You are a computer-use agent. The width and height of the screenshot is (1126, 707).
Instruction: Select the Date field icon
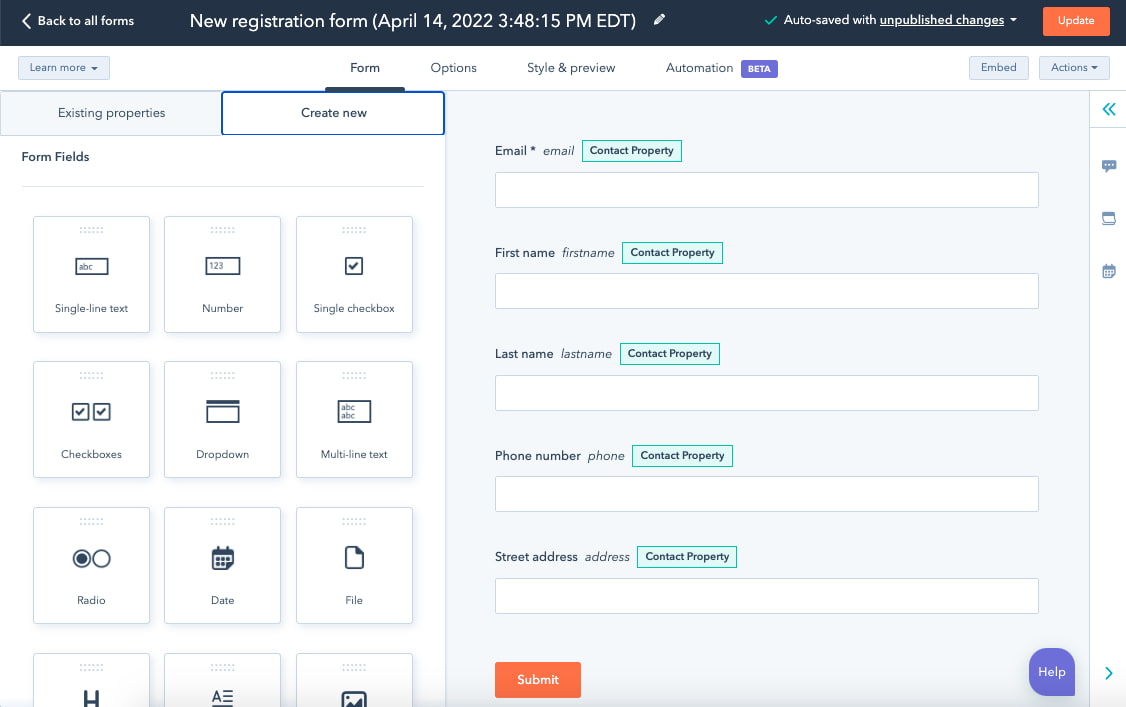pyautogui.click(x=223, y=558)
